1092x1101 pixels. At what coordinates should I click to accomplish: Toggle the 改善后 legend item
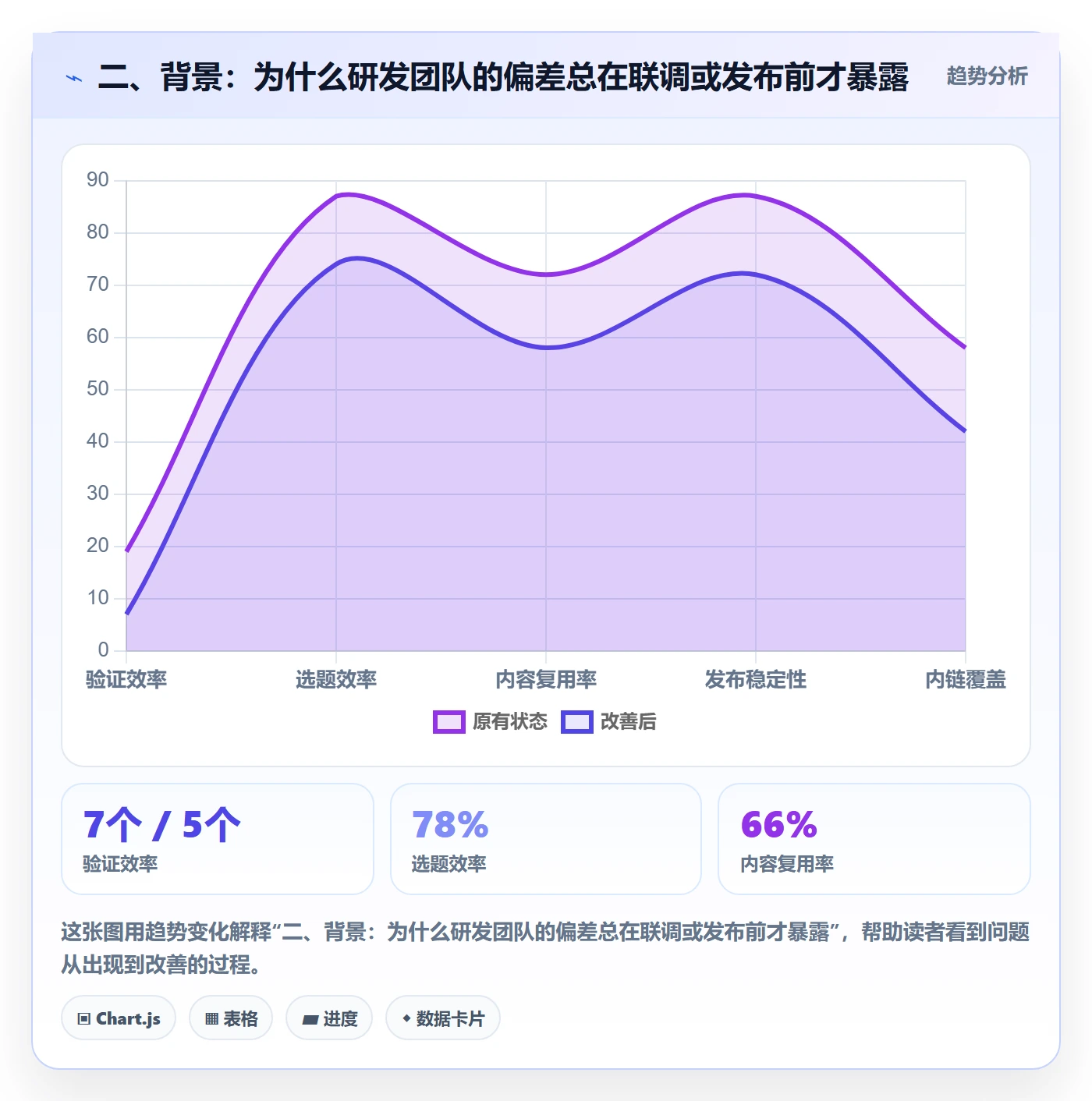[x=608, y=722]
